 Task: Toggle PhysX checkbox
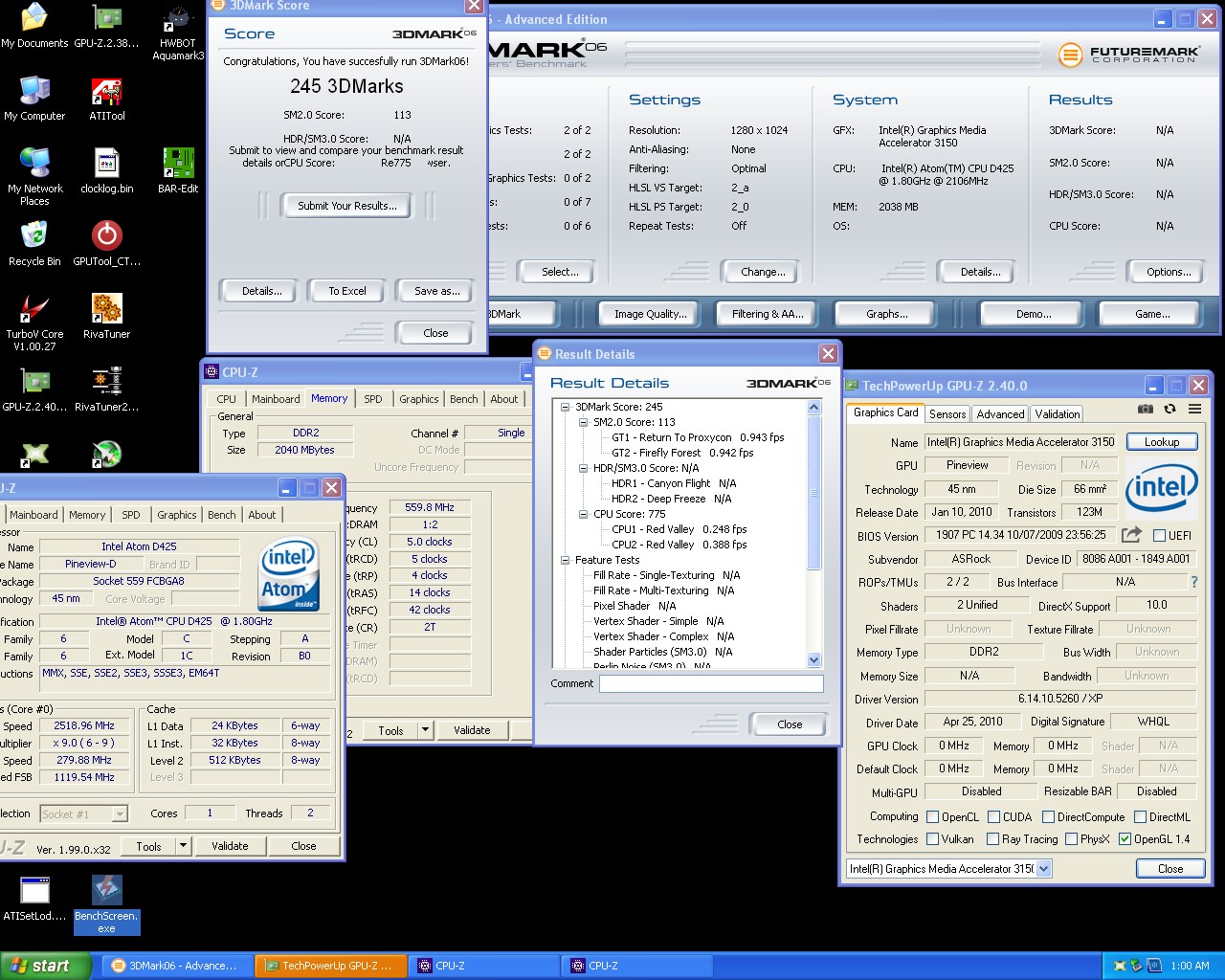point(1071,839)
